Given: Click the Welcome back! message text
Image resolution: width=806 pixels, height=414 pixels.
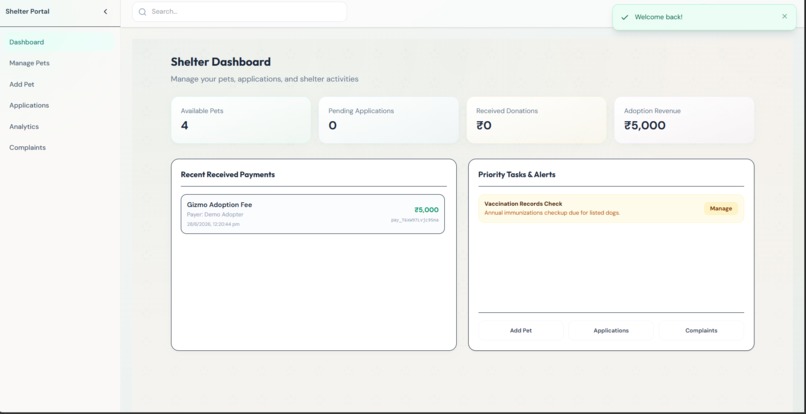Looking at the screenshot, I should click(658, 17).
